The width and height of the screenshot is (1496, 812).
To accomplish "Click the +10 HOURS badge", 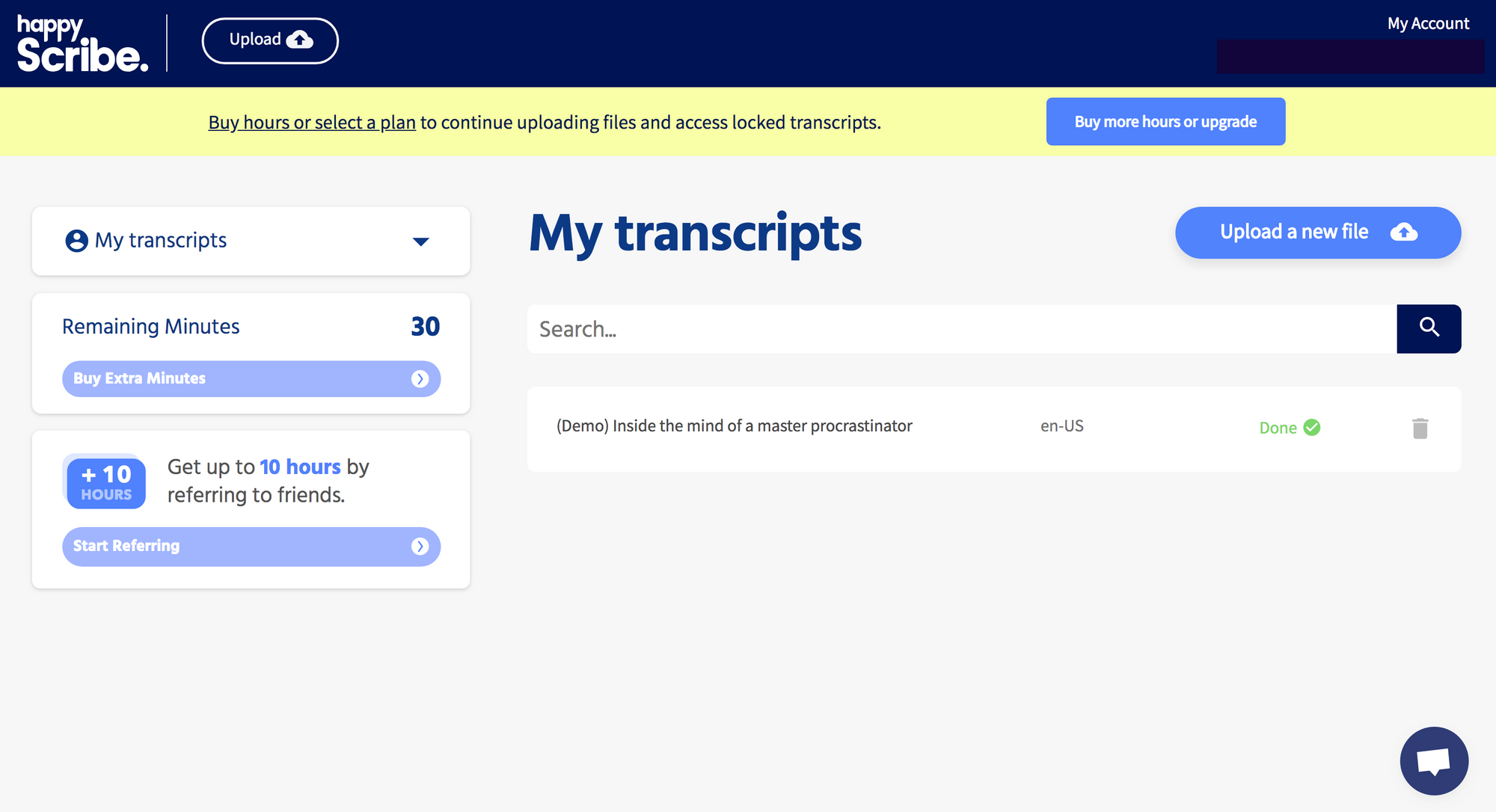I will tap(105, 482).
